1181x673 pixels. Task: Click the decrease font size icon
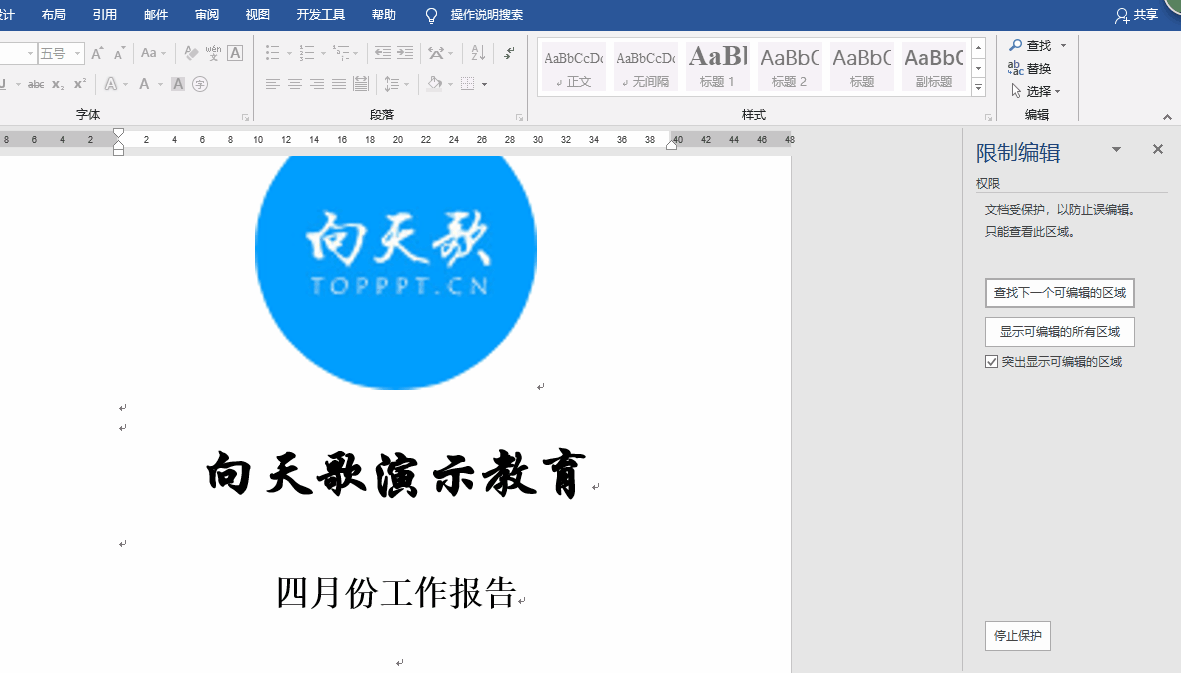click(x=119, y=53)
